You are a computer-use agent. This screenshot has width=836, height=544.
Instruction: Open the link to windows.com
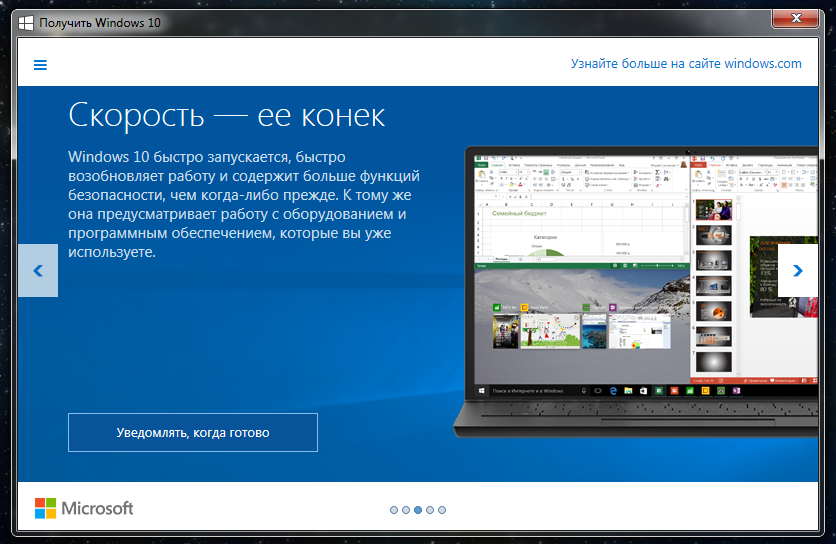tap(686, 63)
